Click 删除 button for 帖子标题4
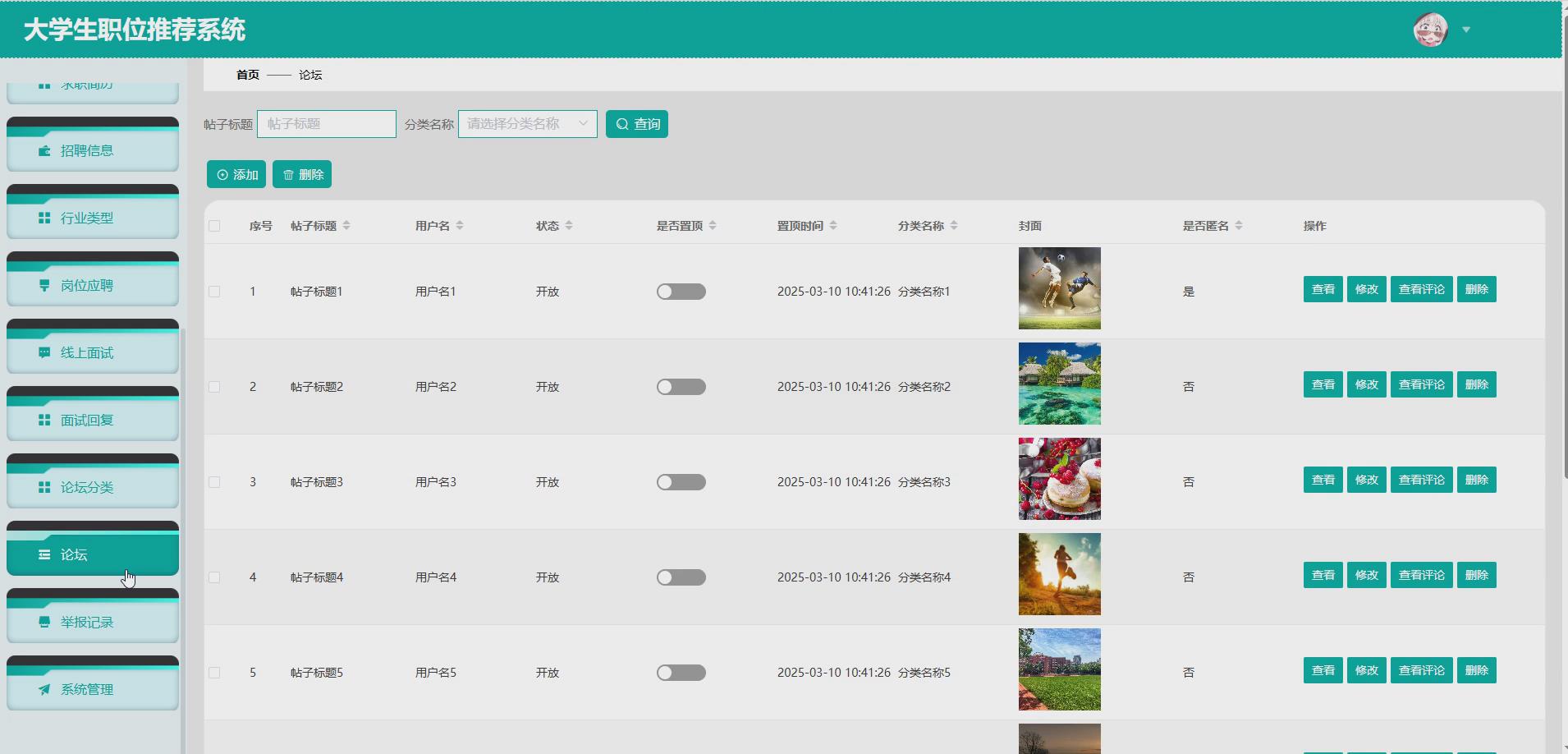Screen dimensions: 1568x754 click(1477, 575)
